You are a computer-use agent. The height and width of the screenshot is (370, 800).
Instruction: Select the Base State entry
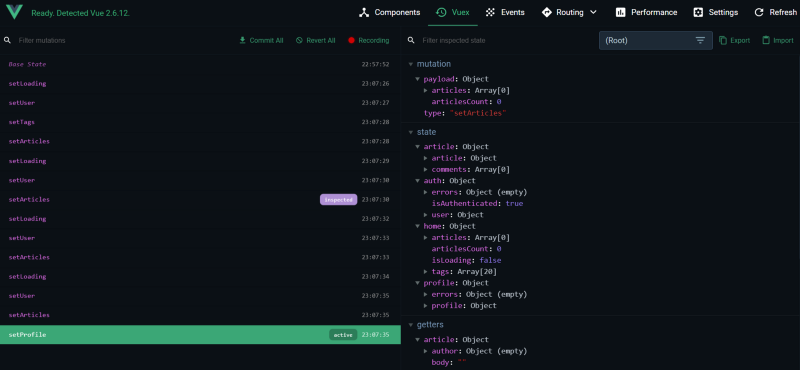pos(200,64)
